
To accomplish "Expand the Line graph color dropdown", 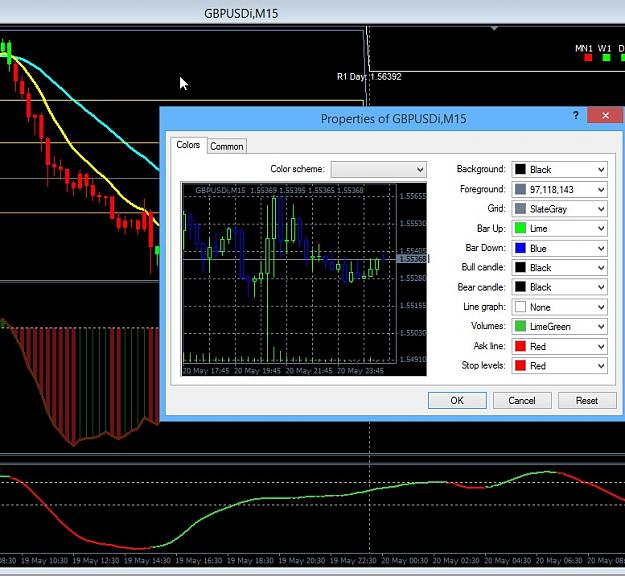I will tap(560, 307).
